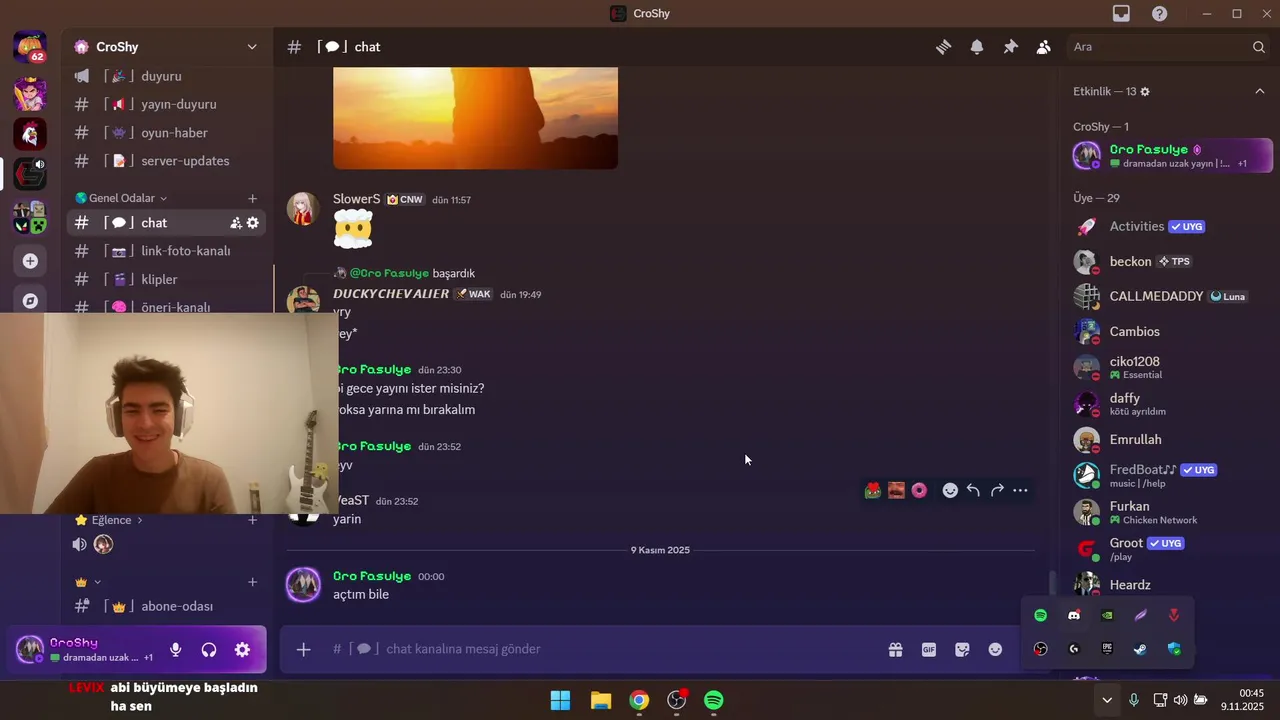Open the klipler channel
The image size is (1280, 720).
pos(166,279)
